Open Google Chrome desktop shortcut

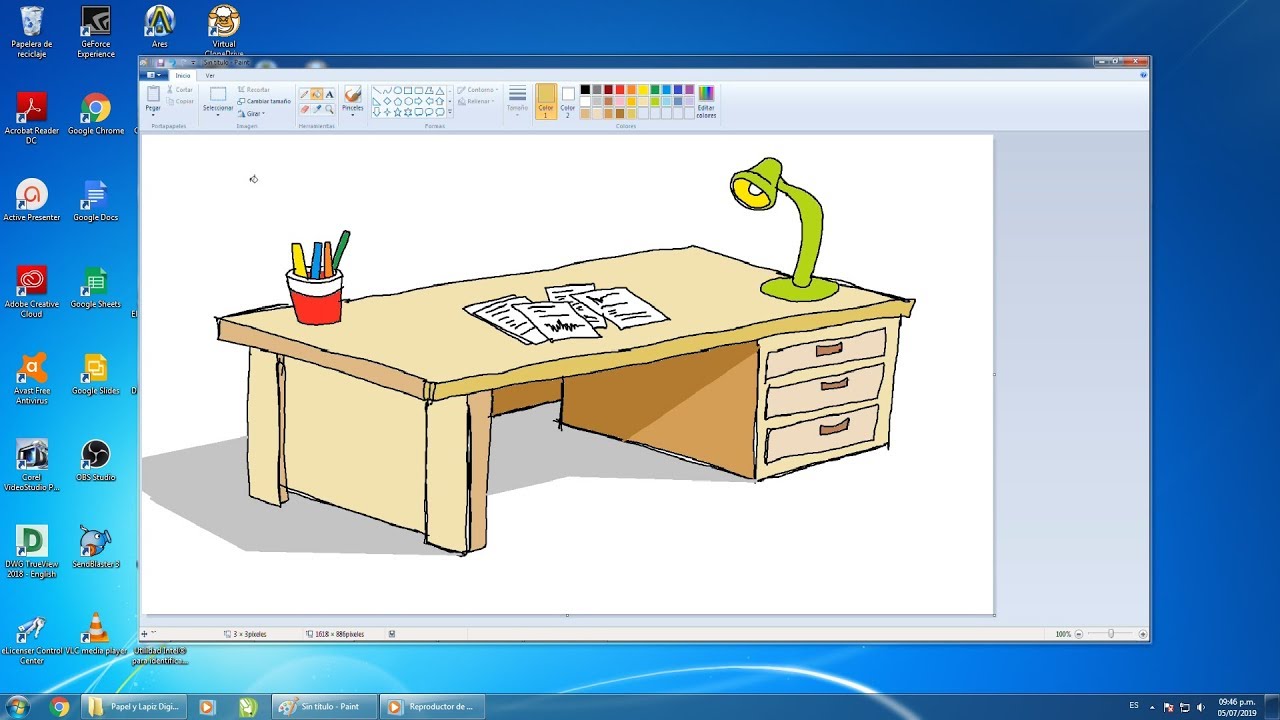pos(96,114)
